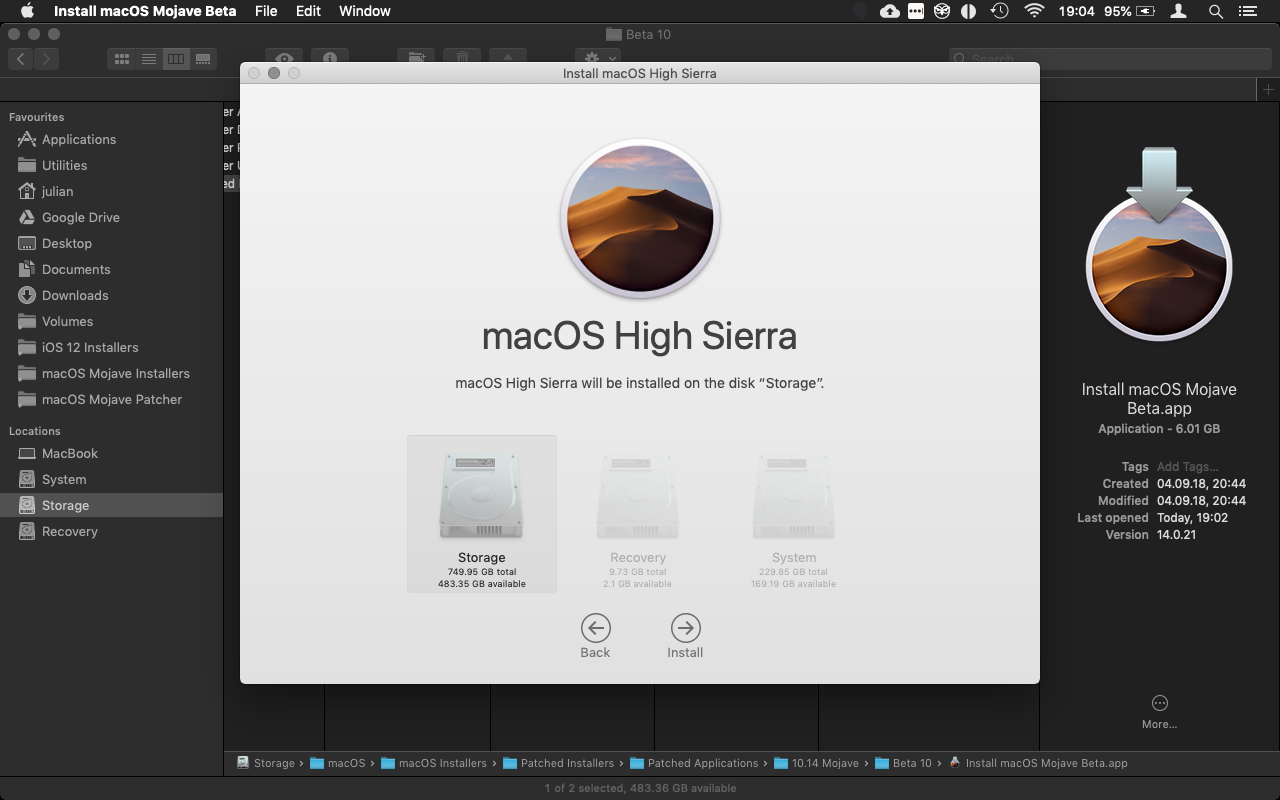Screen dimensions: 1280x800
Task: Switch Finder to icon view
Action: pyautogui.click(x=122, y=59)
